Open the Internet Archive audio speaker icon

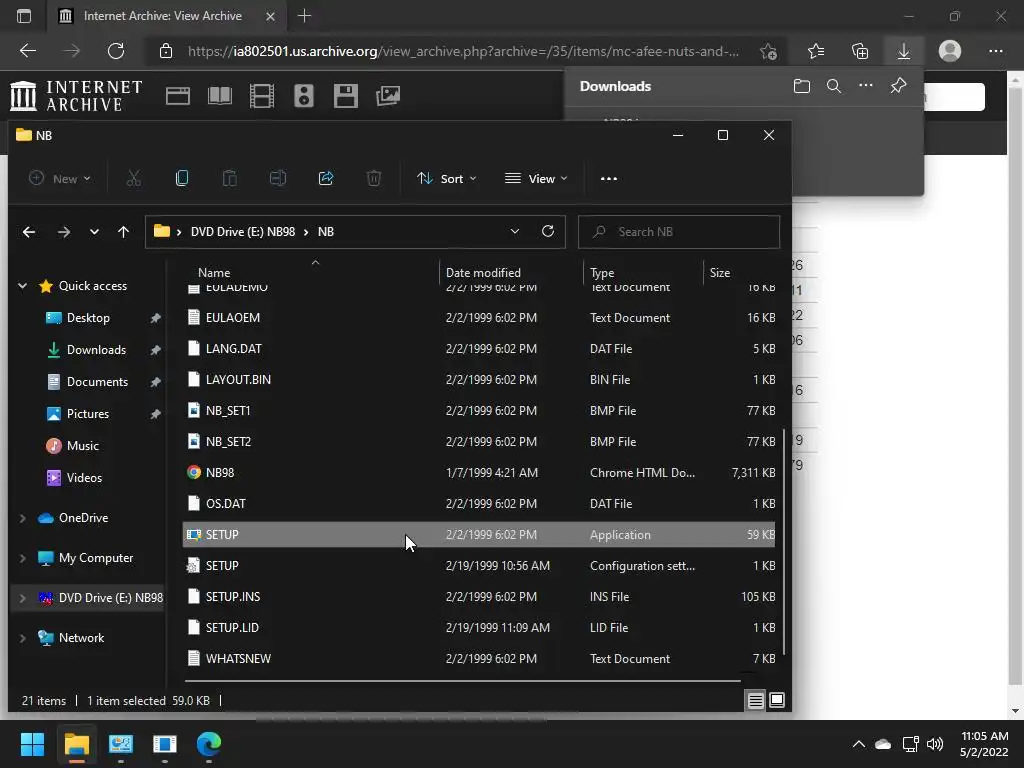click(x=304, y=96)
